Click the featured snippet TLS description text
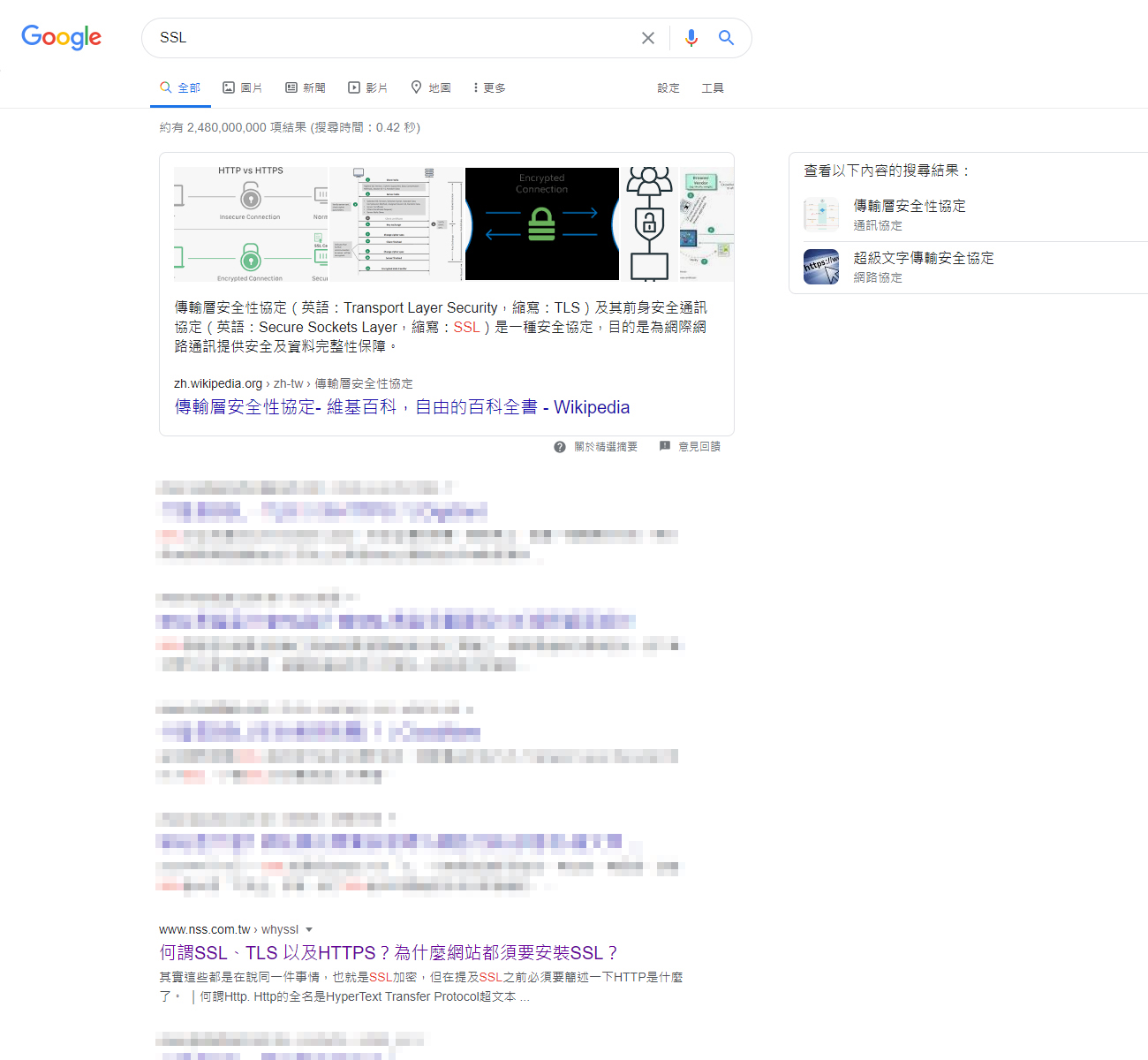Viewport: 1148px width, 1060px height. (441, 327)
